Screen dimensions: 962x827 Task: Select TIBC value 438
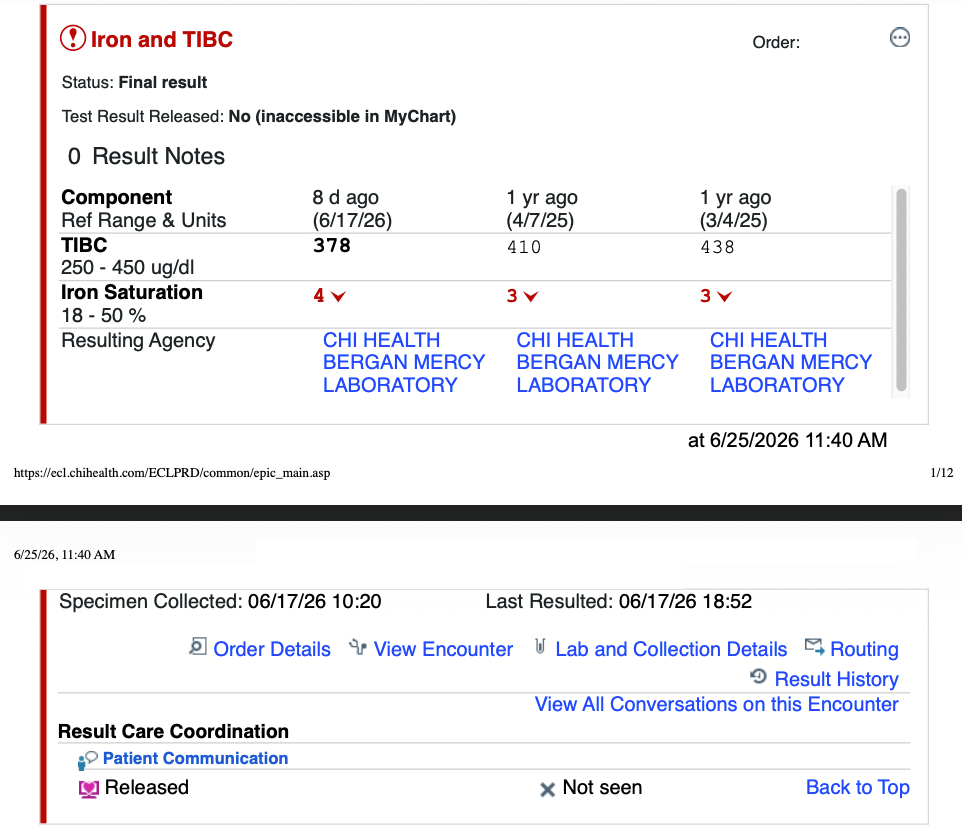coord(717,247)
